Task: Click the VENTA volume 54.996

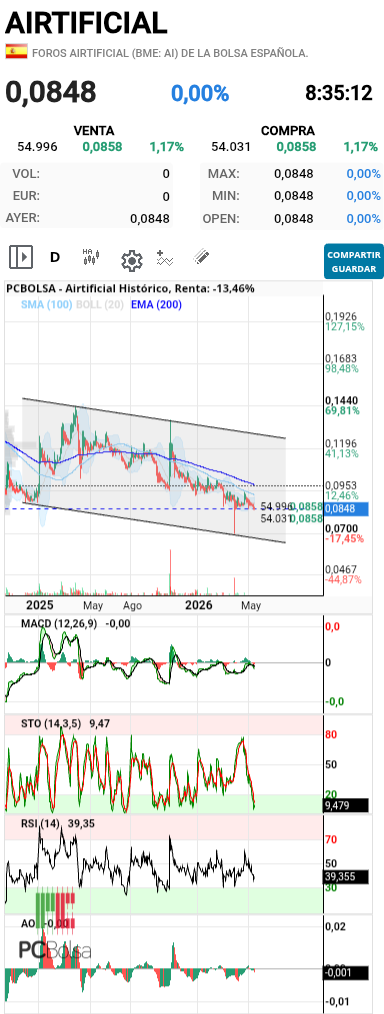Action: click(x=37, y=147)
